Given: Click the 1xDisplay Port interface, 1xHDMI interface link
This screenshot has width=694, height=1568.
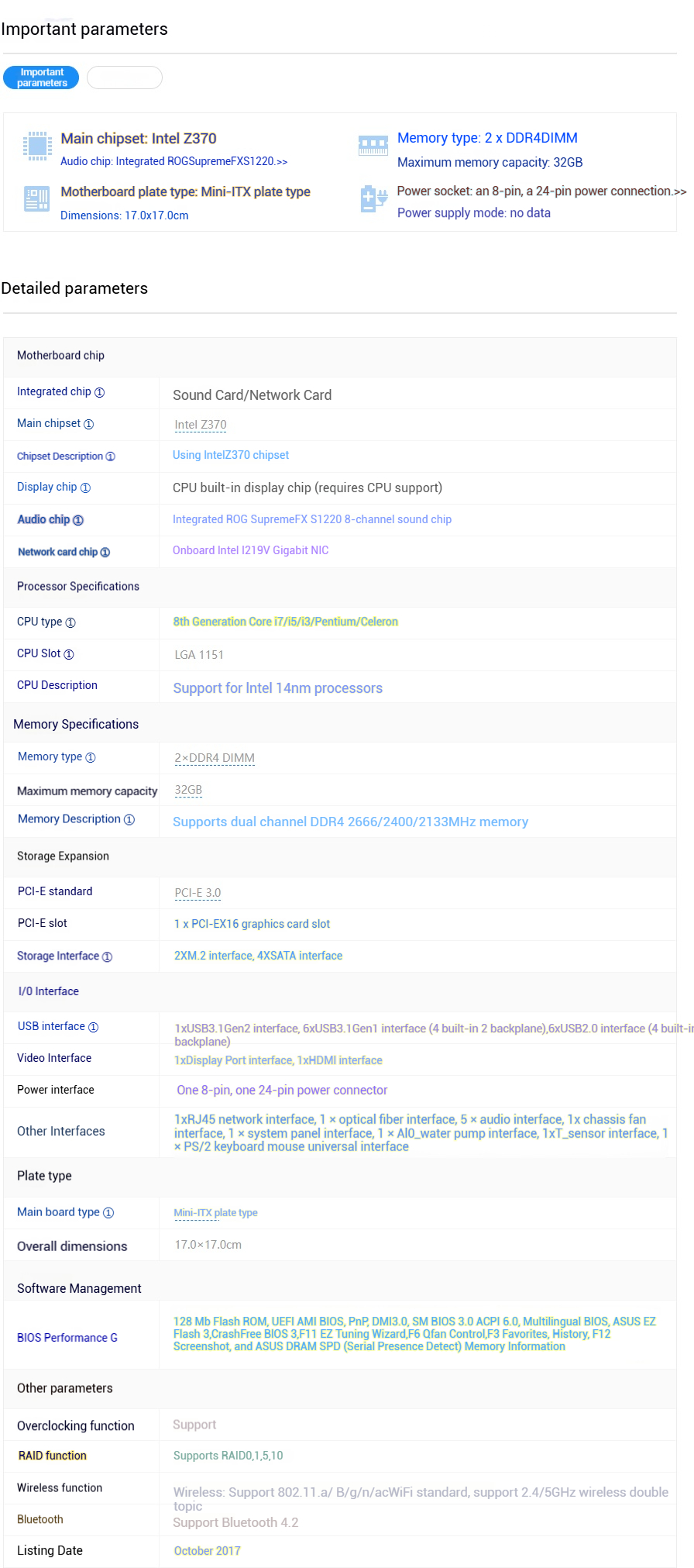Looking at the screenshot, I should click(x=279, y=1060).
